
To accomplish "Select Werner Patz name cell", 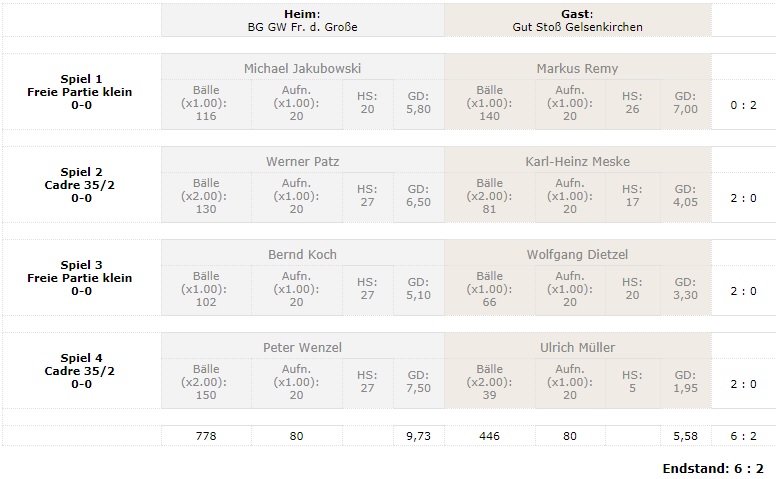I will coord(302,161).
